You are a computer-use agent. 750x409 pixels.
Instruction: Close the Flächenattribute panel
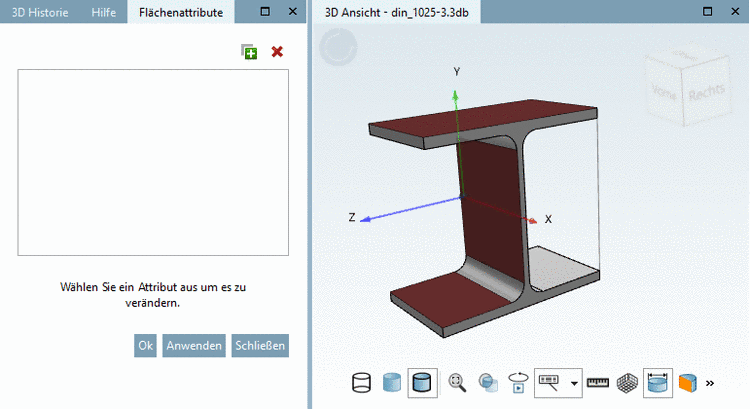coord(293,11)
